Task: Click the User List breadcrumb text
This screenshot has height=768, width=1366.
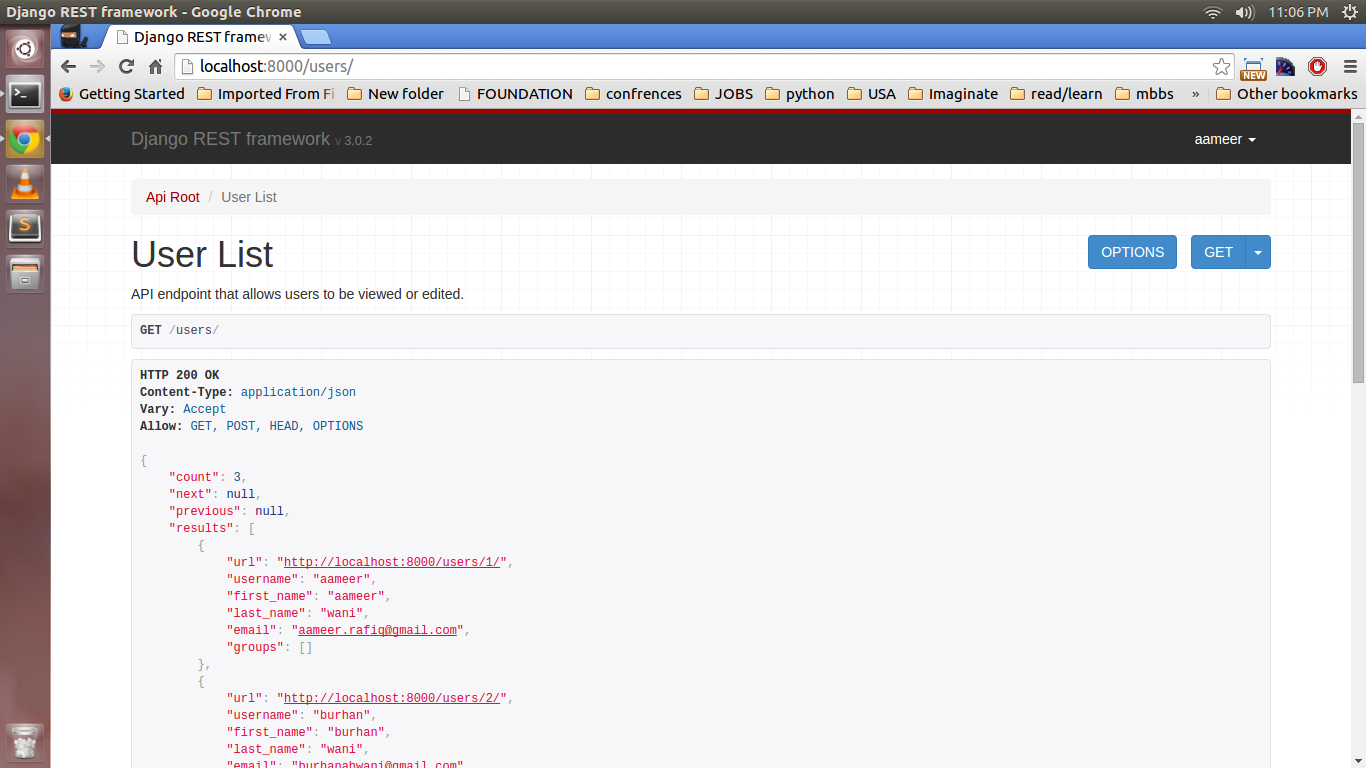Action: pos(249,197)
